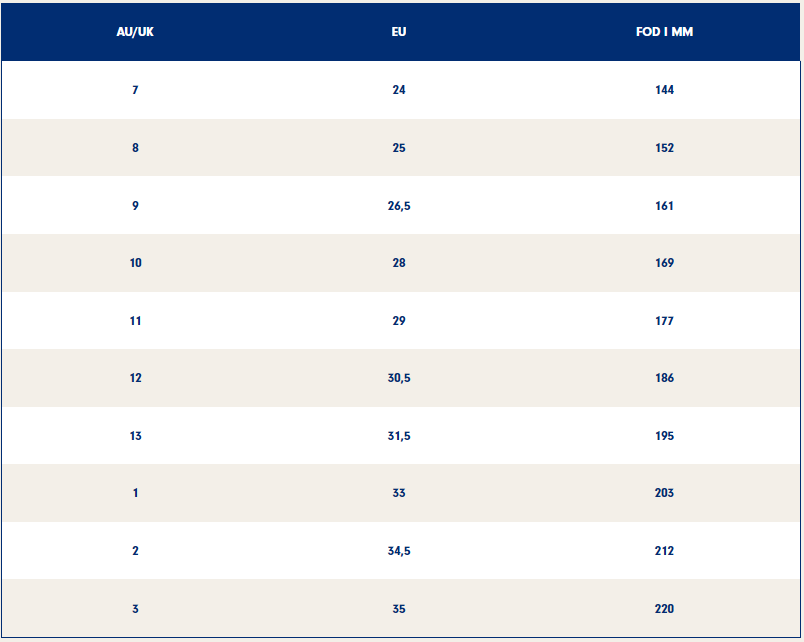Viewport: 804px width, 642px height.
Task: Select EU size 28 cell
Action: click(x=399, y=263)
